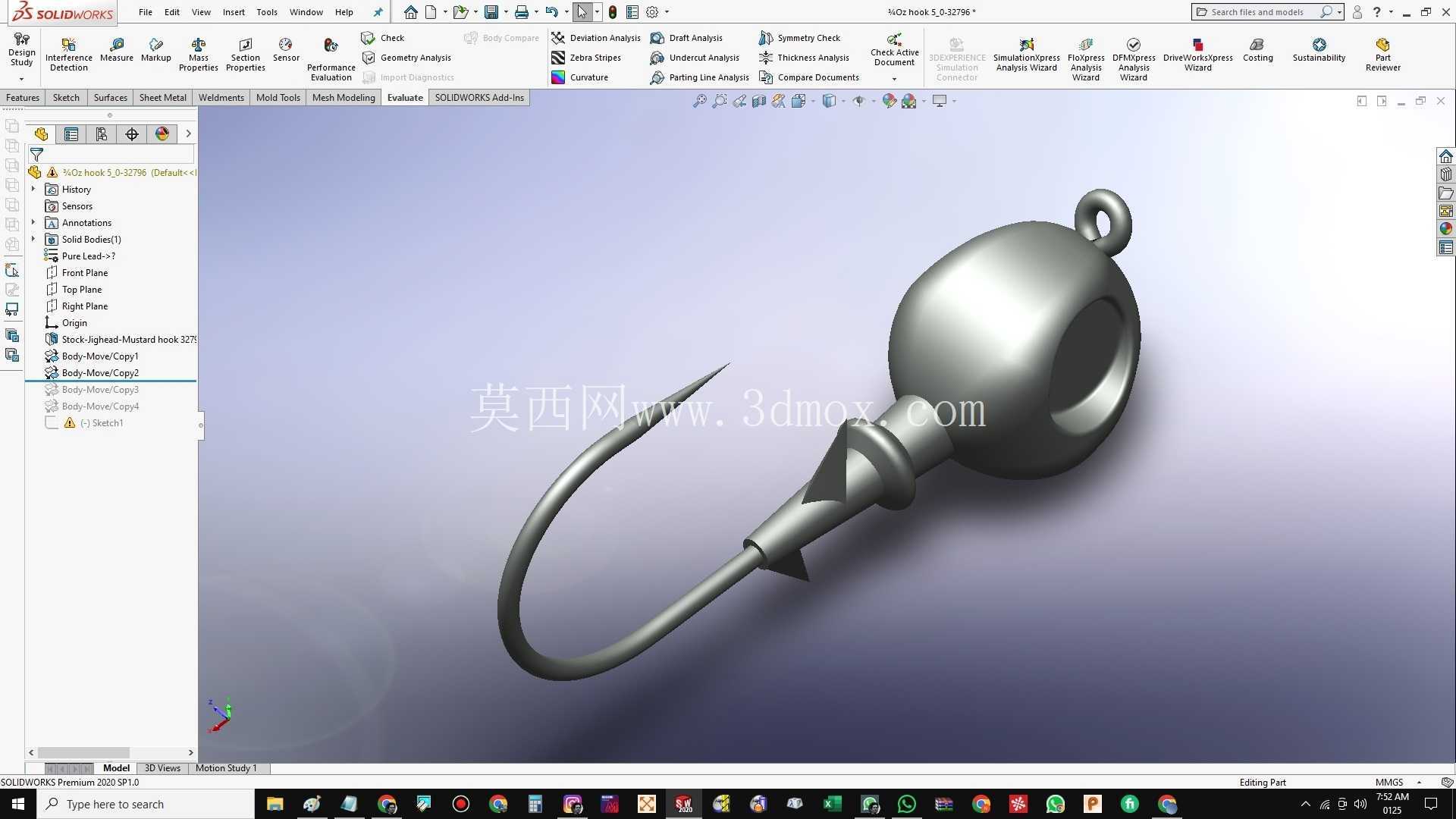Open Design Study dropdown arrow

21,79
